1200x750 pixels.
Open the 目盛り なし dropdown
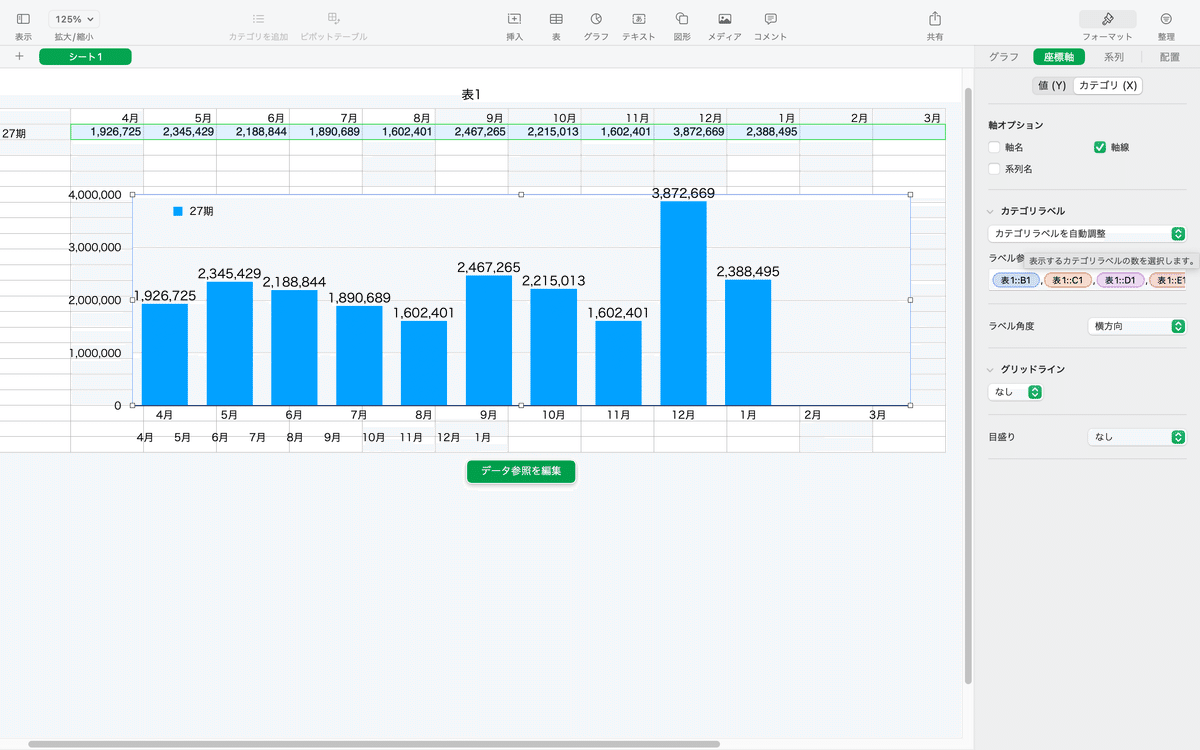click(x=1137, y=437)
